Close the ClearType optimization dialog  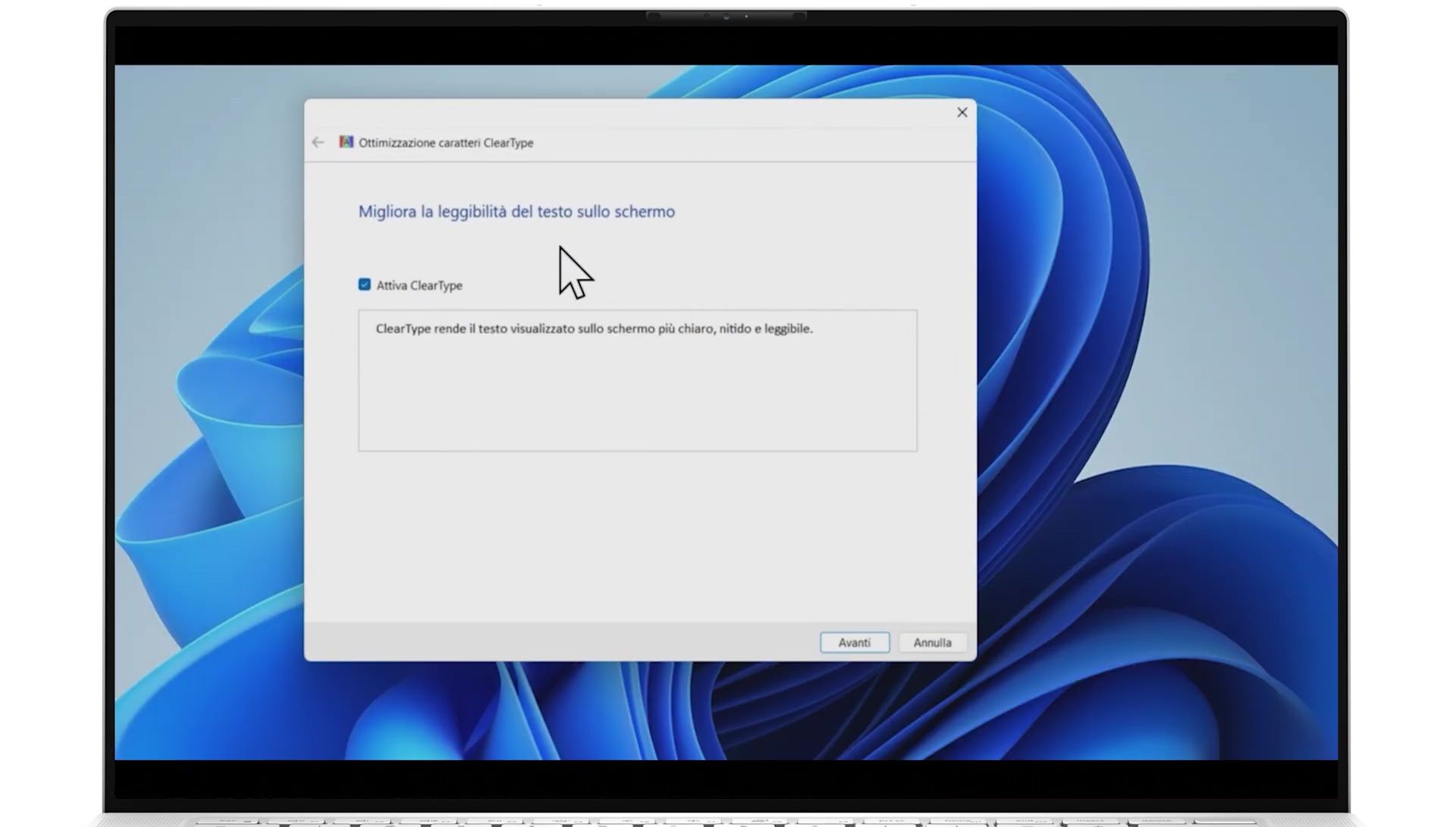pyautogui.click(x=962, y=112)
